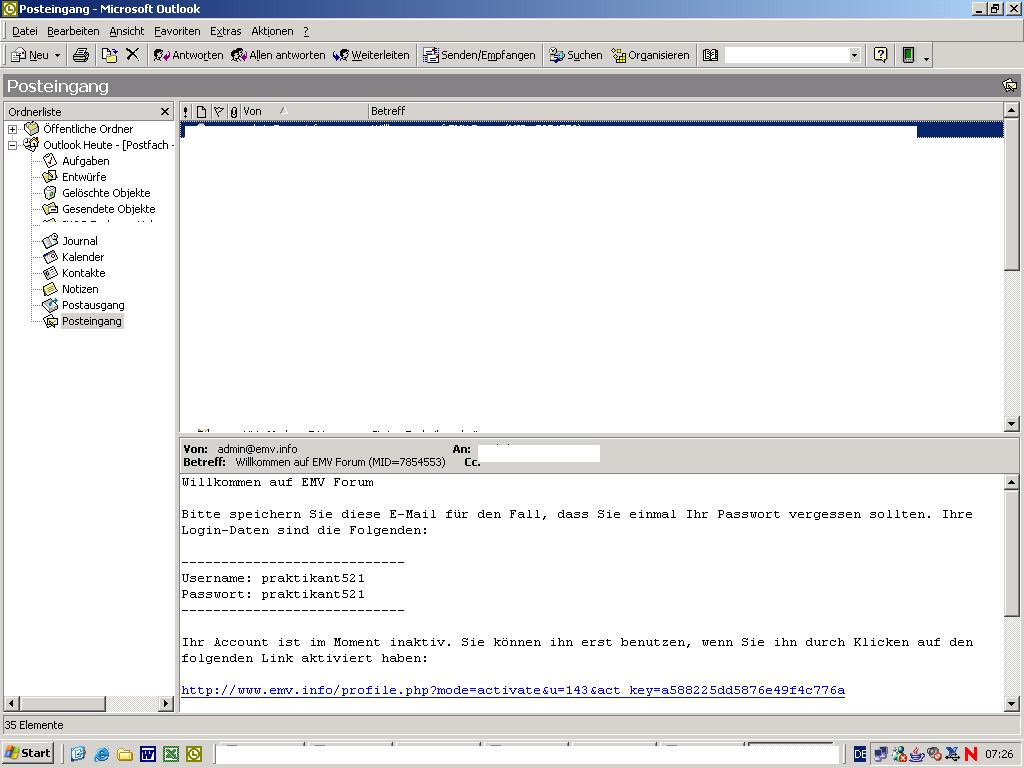1024x768 pixels.
Task: Click the red N icon in system tray
Action: coord(971,754)
